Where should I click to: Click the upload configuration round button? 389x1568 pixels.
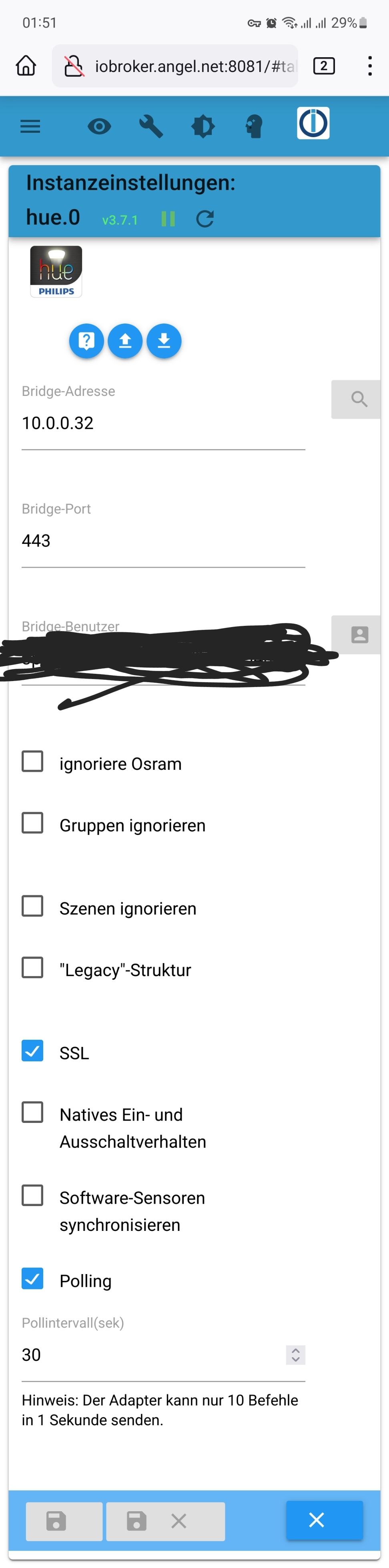click(x=125, y=341)
